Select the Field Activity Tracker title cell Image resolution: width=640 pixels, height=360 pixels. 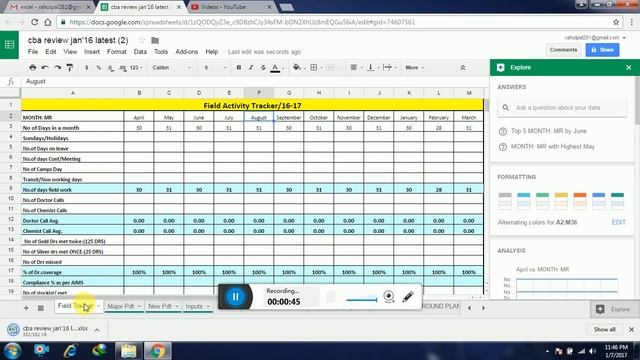point(252,105)
